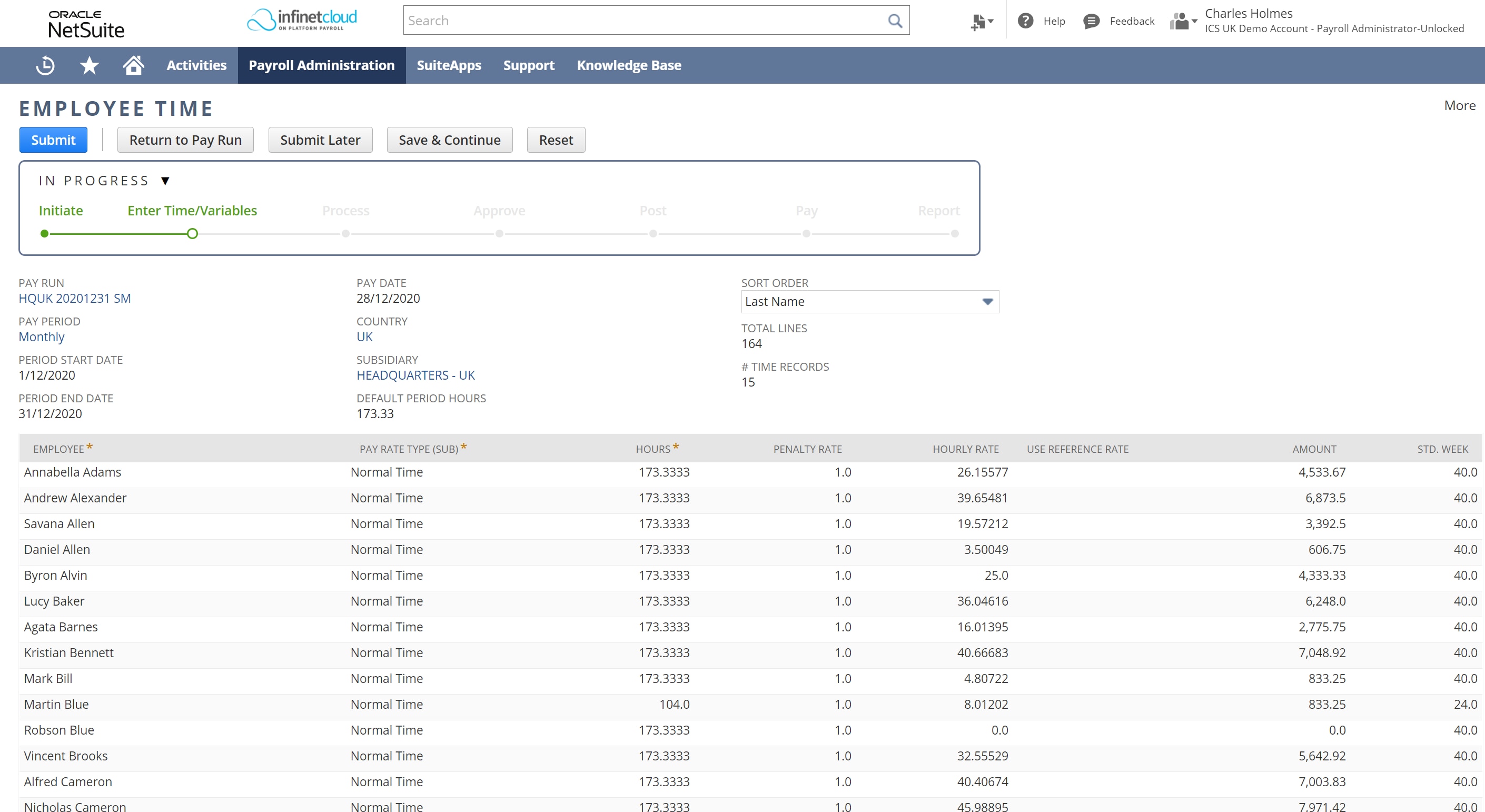Open the Payroll Administration menu
The image size is (1485, 812).
point(322,65)
